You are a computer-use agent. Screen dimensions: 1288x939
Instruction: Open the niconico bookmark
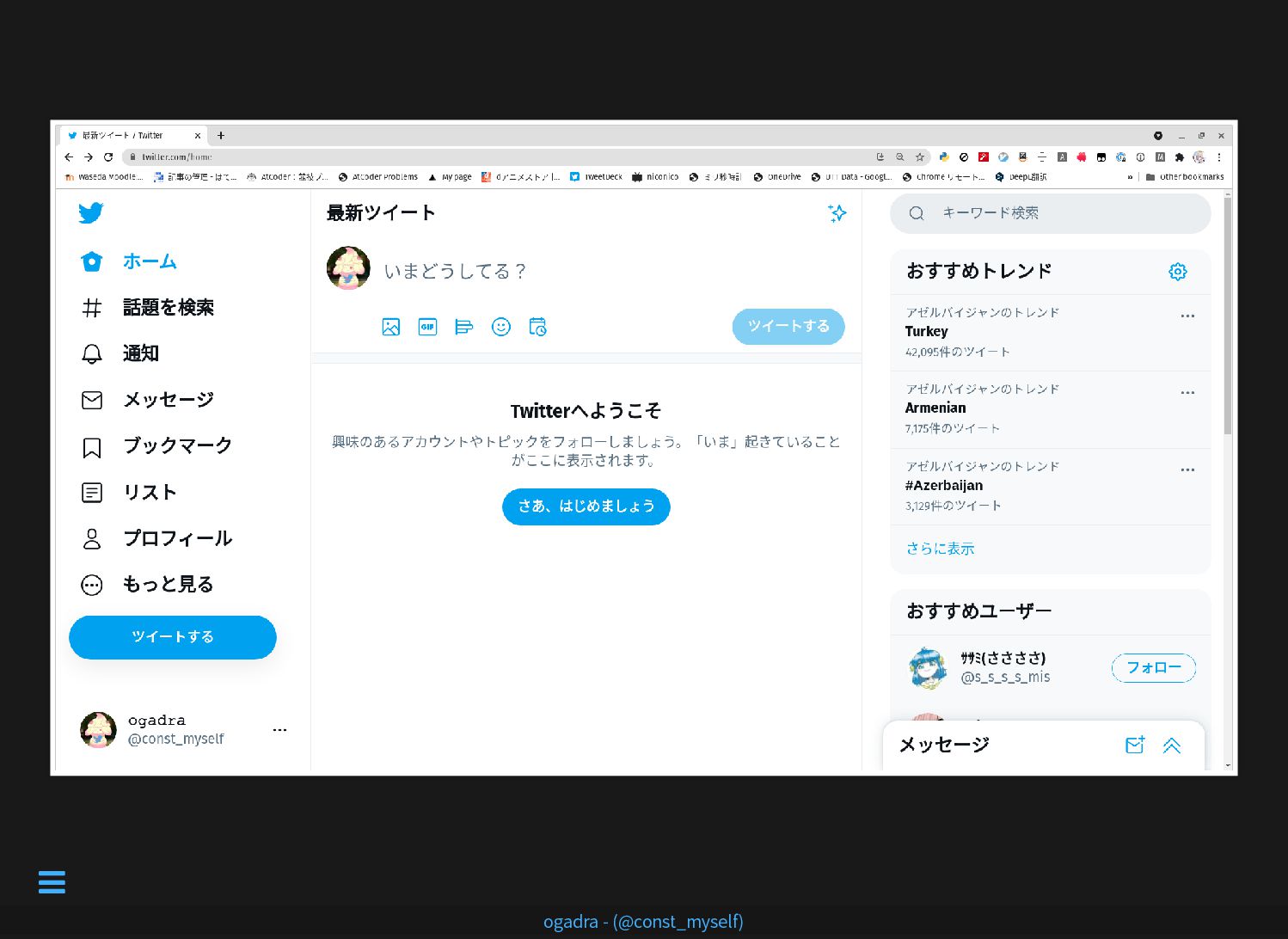pyautogui.click(x=655, y=177)
